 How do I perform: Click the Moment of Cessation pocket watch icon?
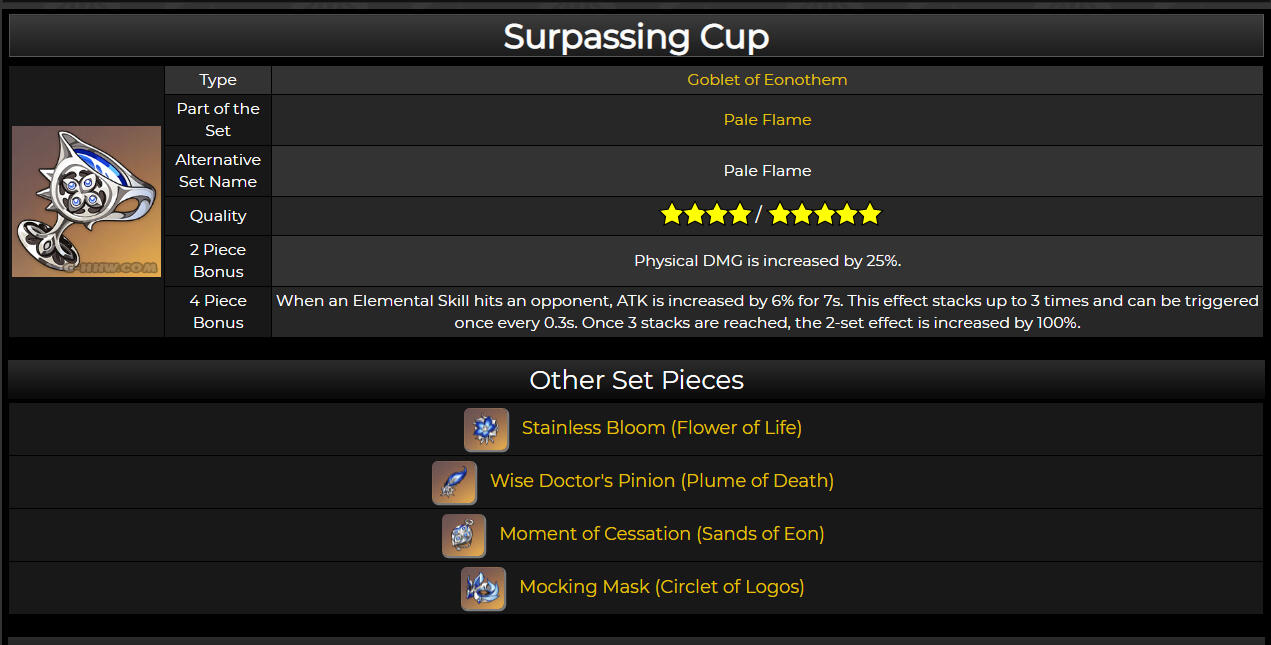pyautogui.click(x=464, y=535)
